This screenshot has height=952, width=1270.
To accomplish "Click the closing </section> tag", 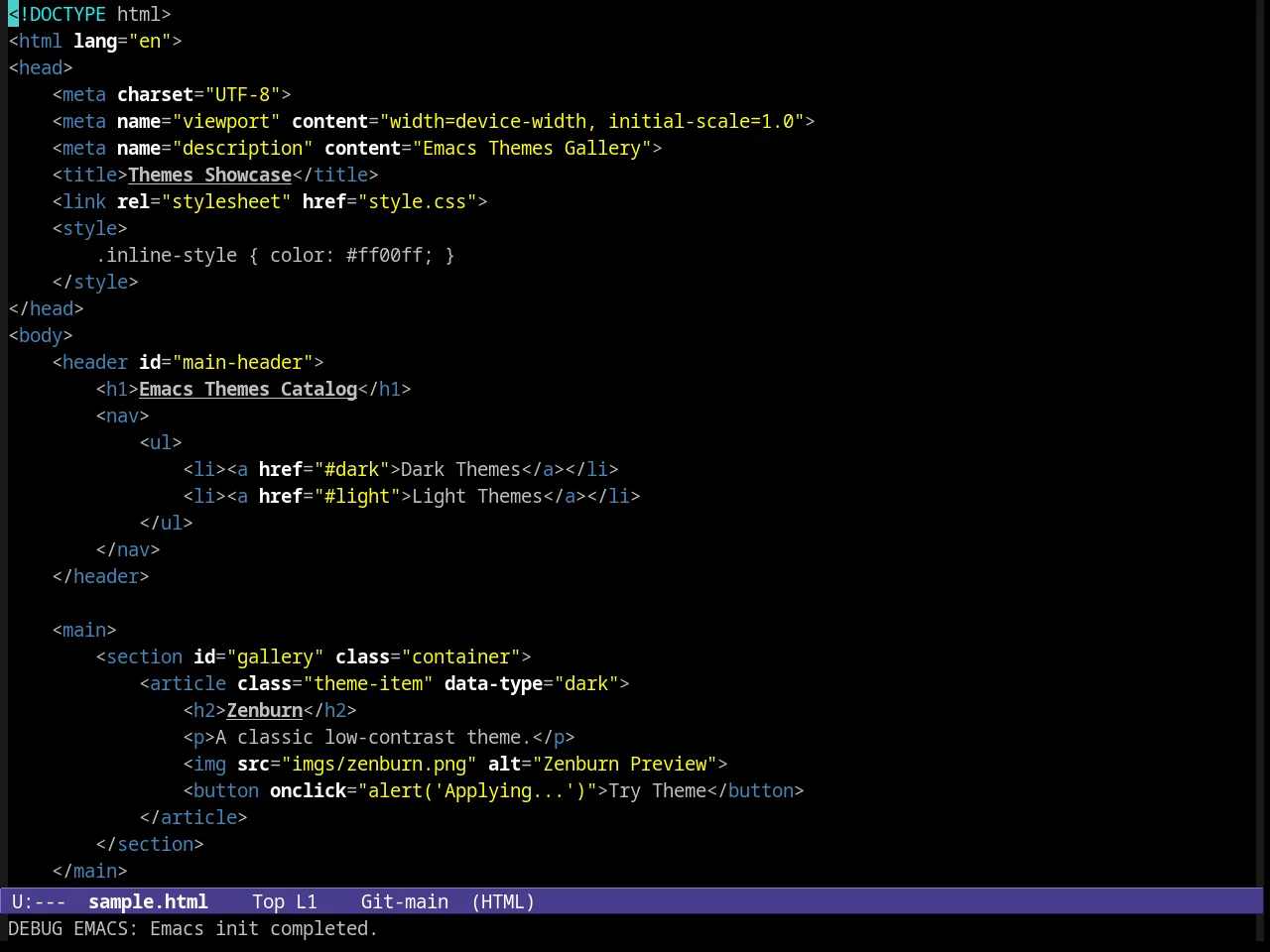I will (150, 844).
